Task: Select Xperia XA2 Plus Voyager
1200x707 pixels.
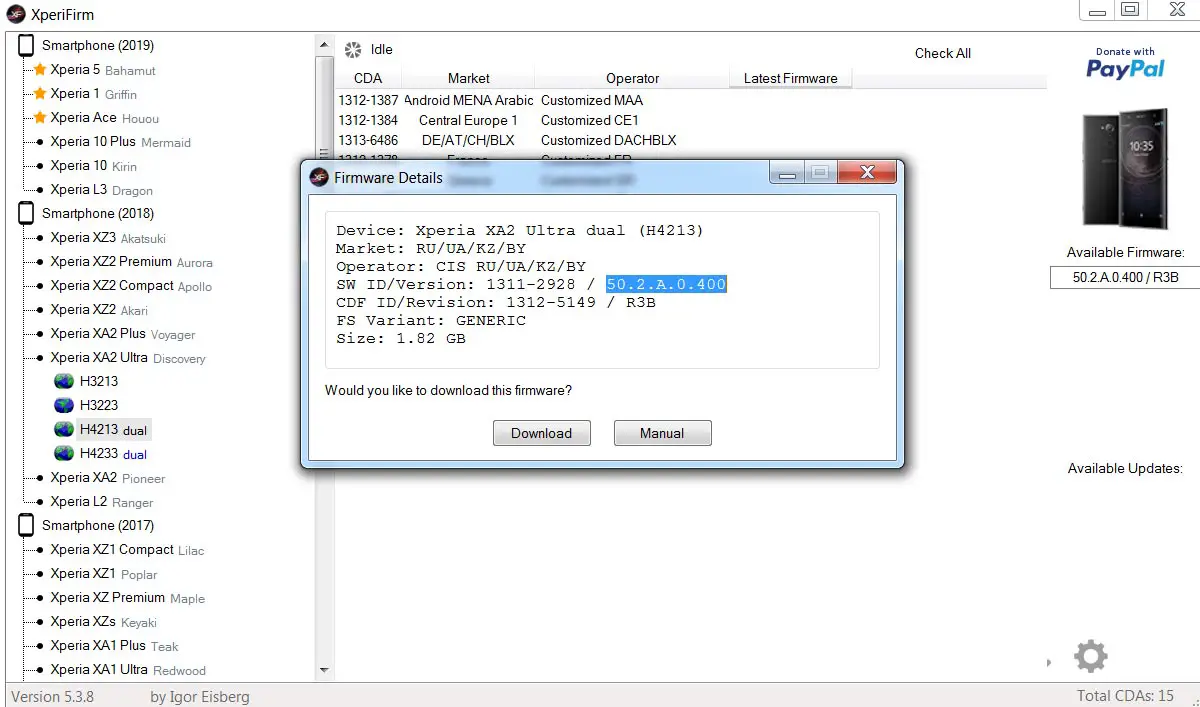Action: coord(123,334)
